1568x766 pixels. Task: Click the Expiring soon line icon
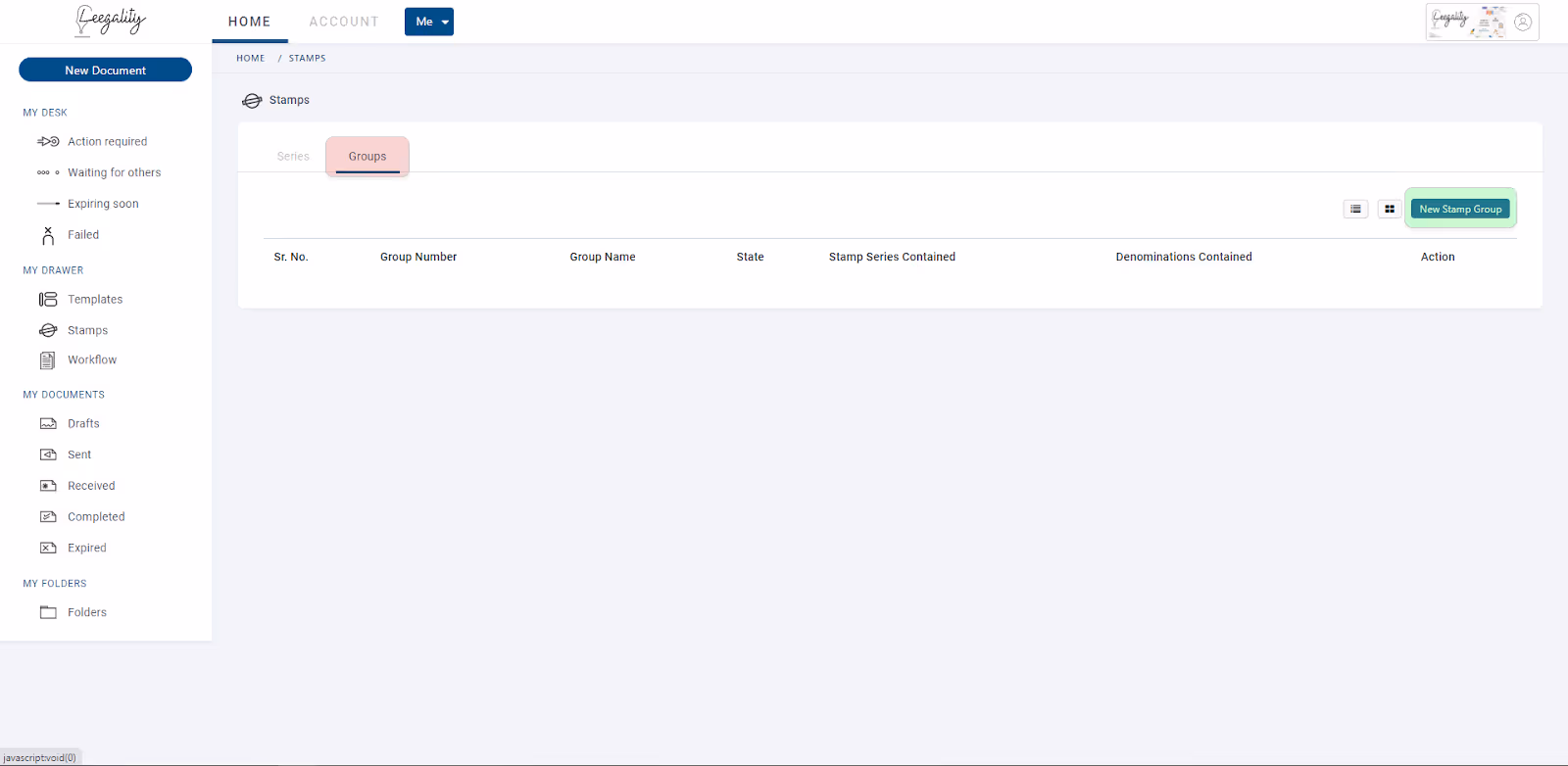[x=48, y=204]
